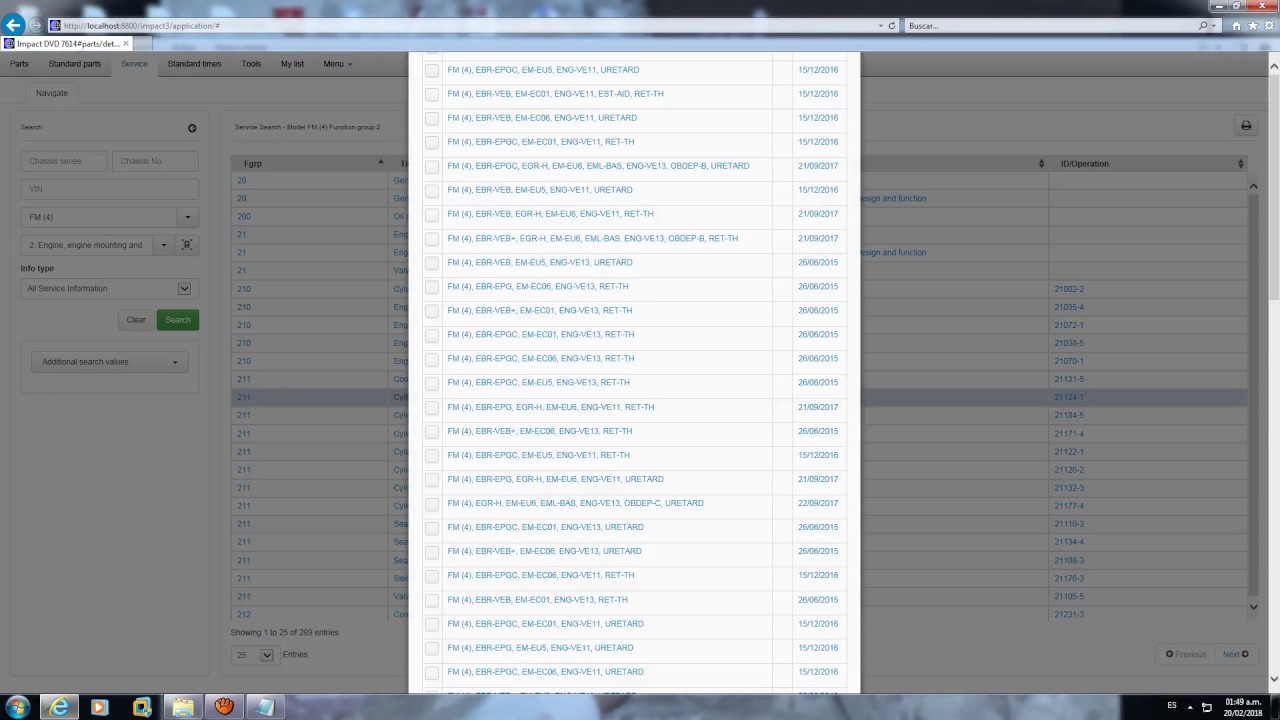Open the VirtualBox taskbar icon
Viewport: 1280px width, 720px height.
(x=141, y=707)
